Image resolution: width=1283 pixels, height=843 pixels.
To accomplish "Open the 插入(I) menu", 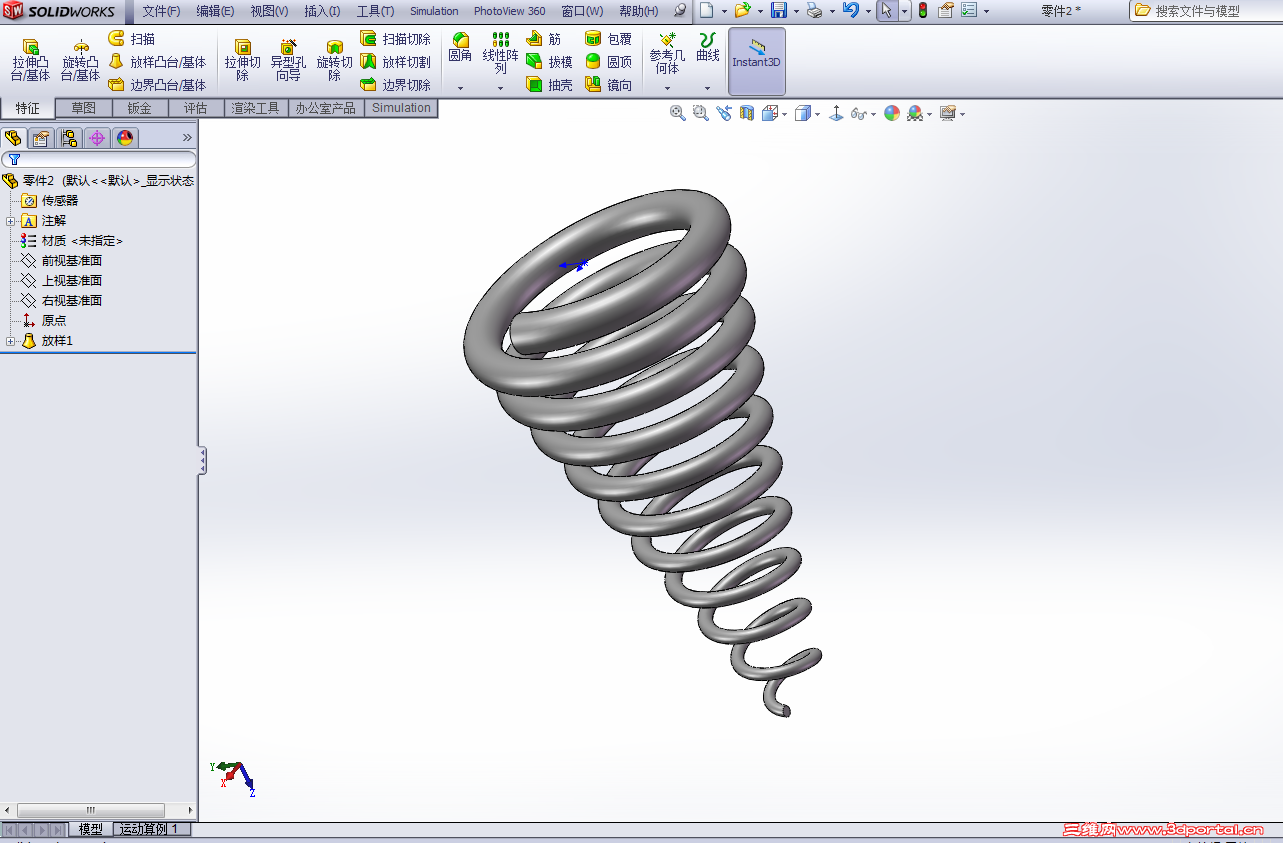I will pos(322,11).
